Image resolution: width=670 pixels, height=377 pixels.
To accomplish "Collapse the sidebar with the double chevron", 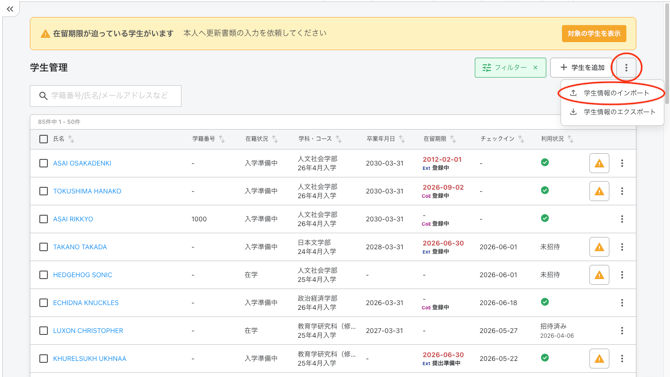I will coord(10,9).
